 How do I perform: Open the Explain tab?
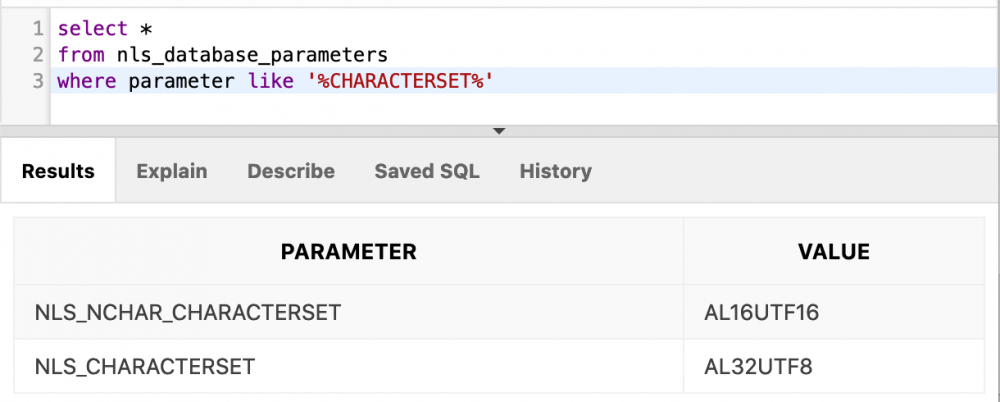[x=172, y=171]
